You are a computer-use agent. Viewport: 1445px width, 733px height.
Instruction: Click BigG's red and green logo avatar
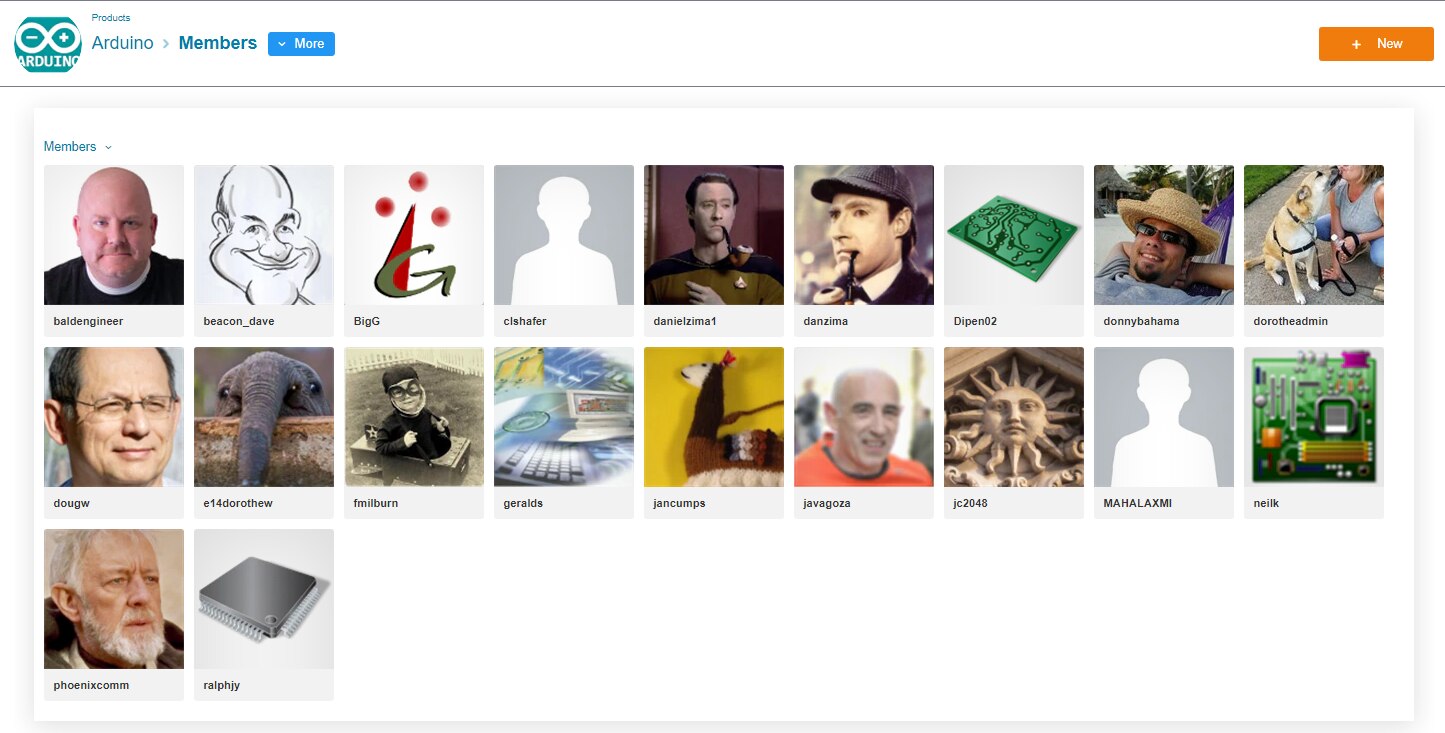(x=414, y=235)
